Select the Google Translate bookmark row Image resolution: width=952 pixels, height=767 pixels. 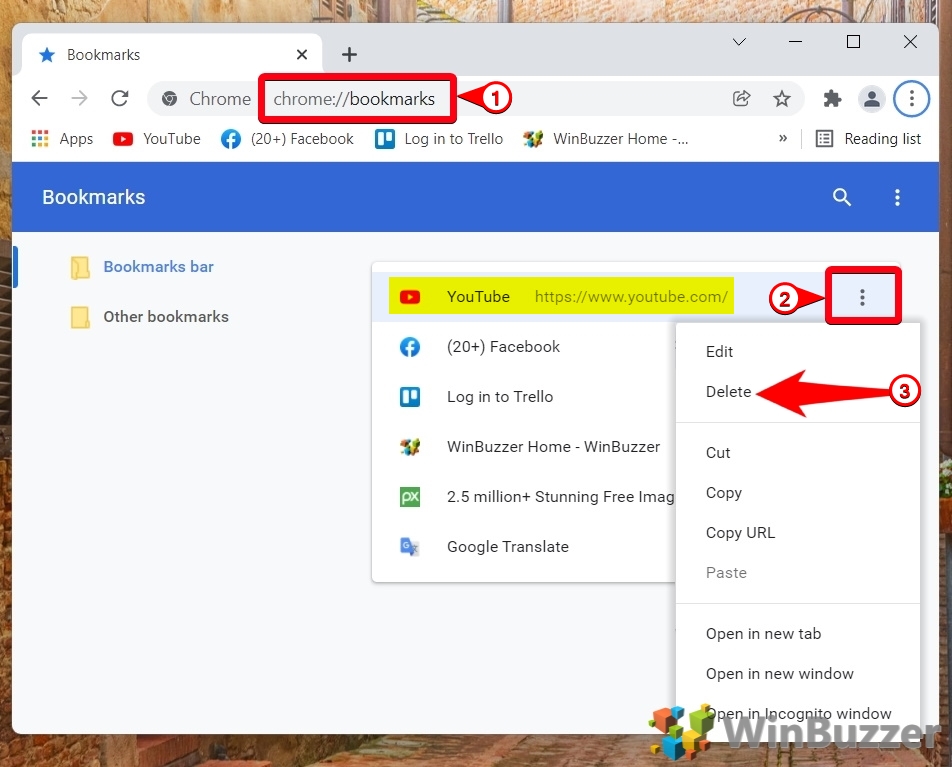coord(523,547)
